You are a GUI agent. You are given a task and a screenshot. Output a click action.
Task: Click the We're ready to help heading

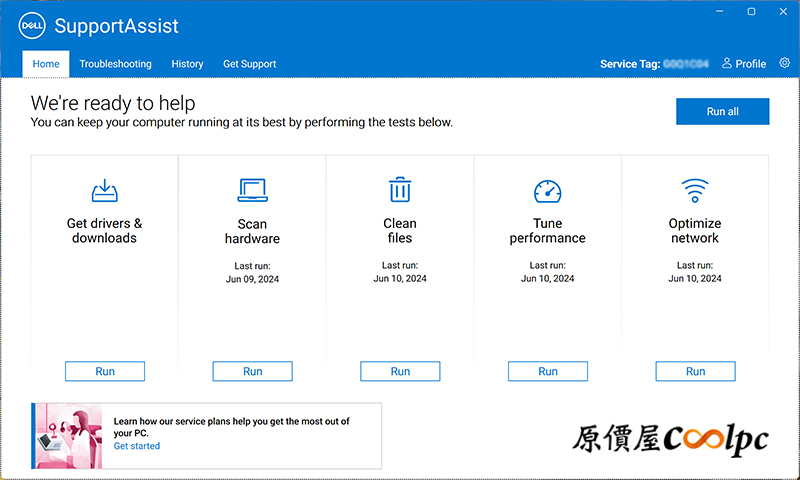click(113, 103)
